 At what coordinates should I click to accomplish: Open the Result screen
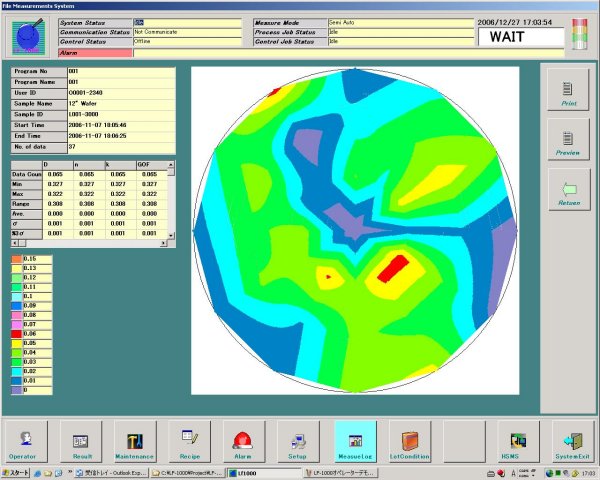[x=81, y=441]
